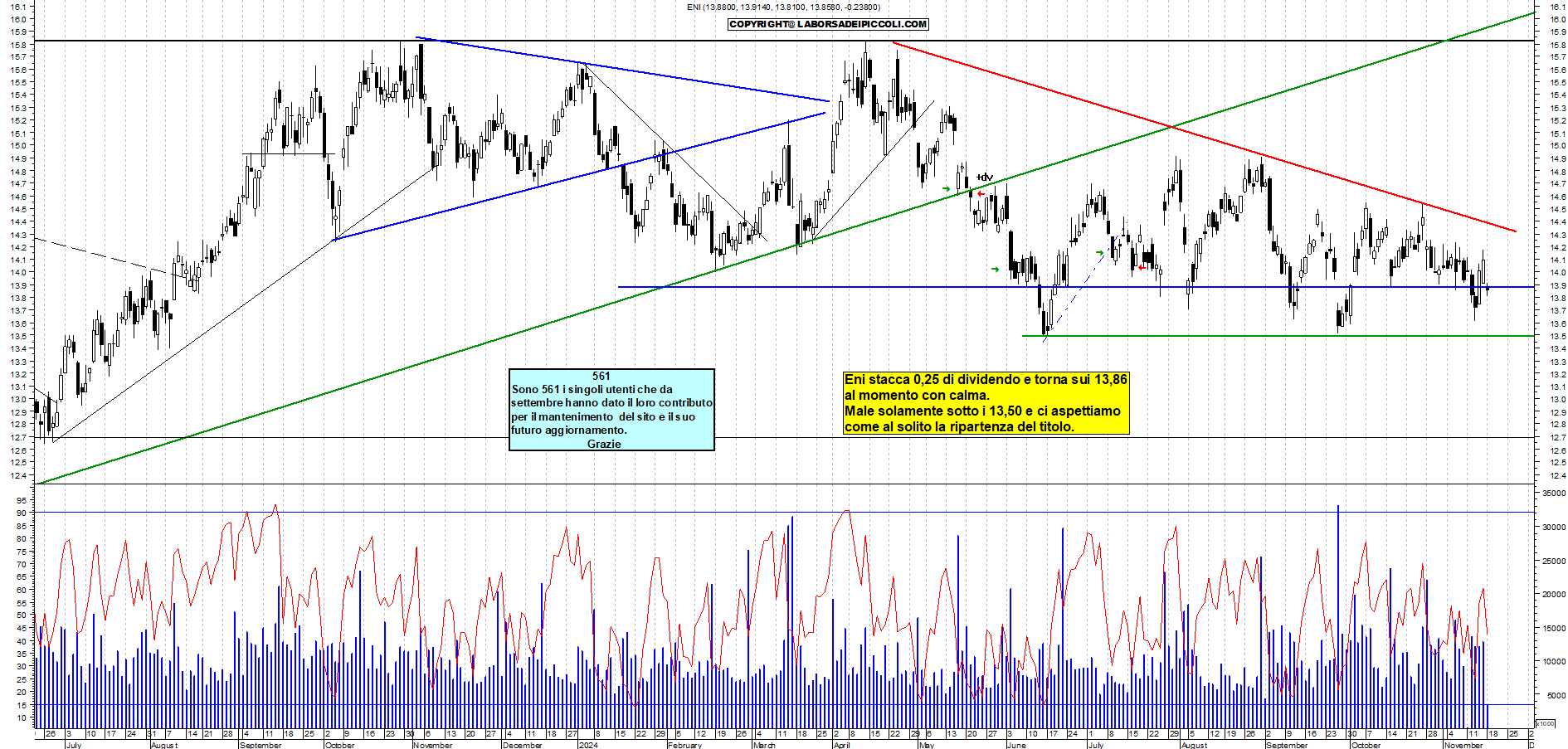Screen dimensions: 1568x749
Task: Click the COPYRIGHT@LABORSADEIPICCOLI.COM label
Action: point(828,24)
